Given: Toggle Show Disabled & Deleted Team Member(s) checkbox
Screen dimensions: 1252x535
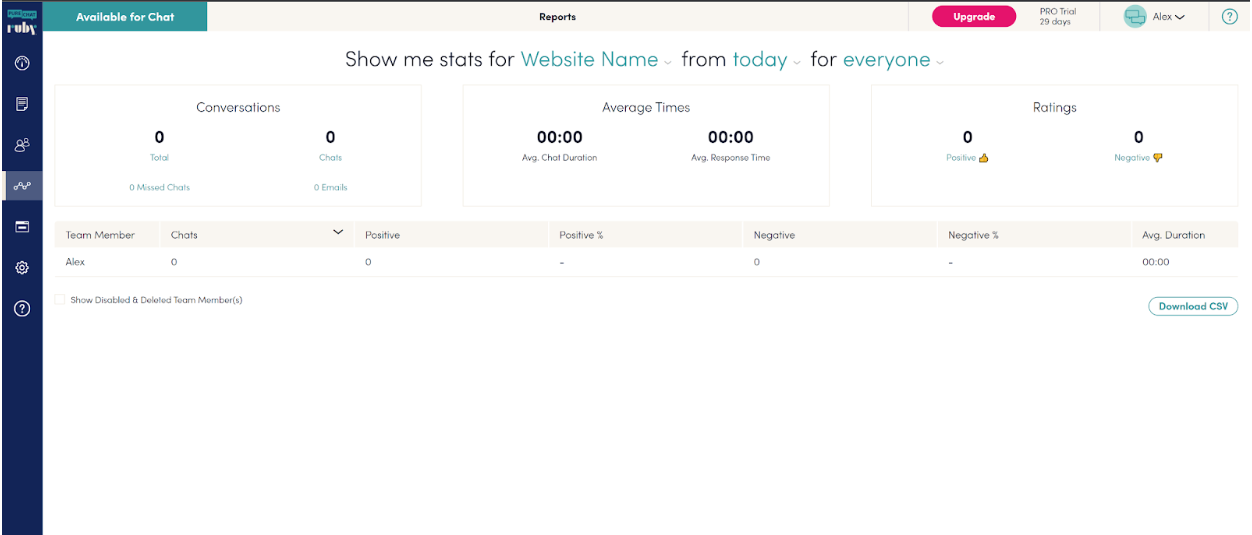Looking at the screenshot, I should pyautogui.click(x=60, y=300).
